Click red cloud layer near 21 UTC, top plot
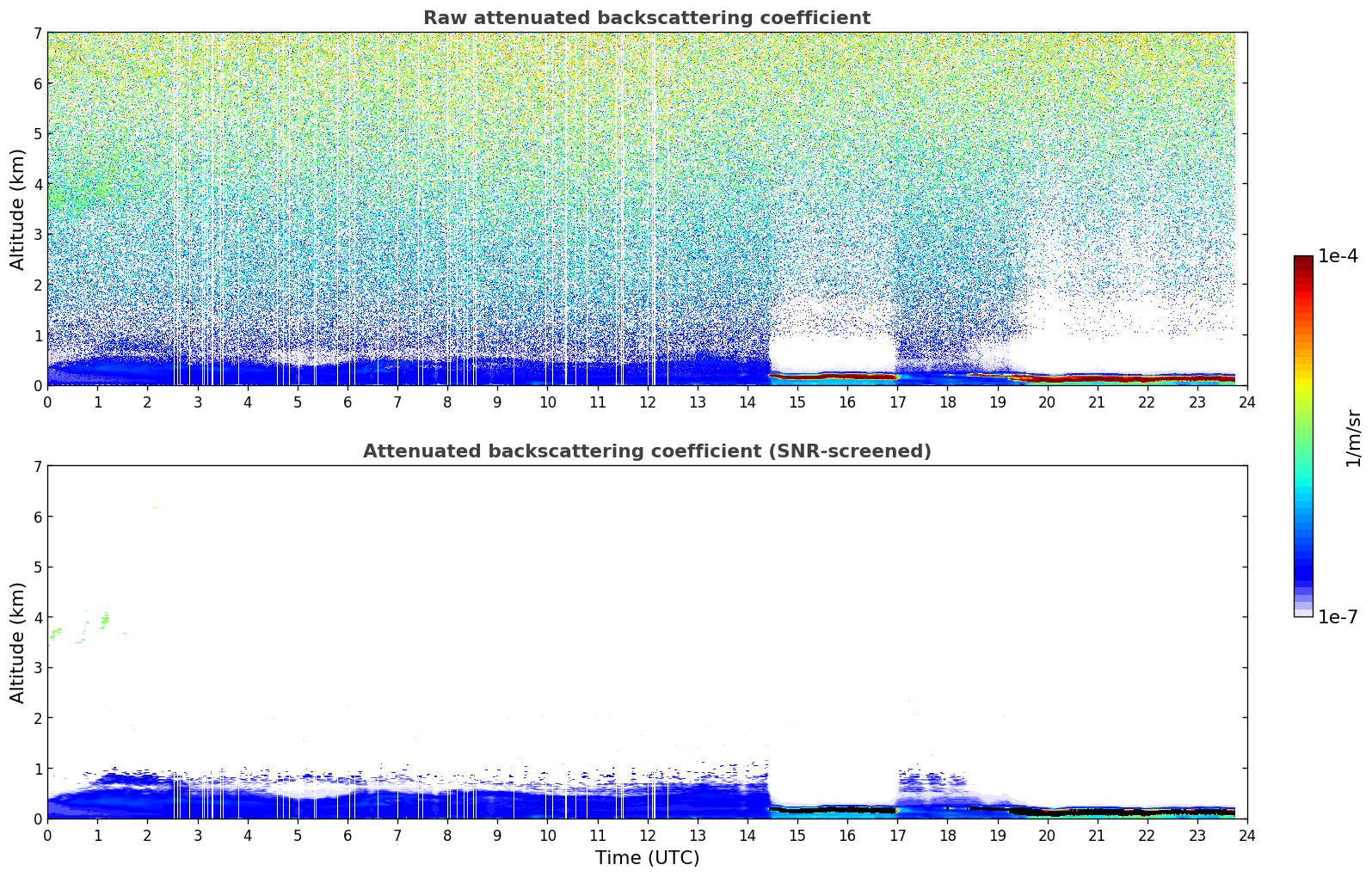This screenshot has height=877, width=1372. pyautogui.click(x=1097, y=378)
